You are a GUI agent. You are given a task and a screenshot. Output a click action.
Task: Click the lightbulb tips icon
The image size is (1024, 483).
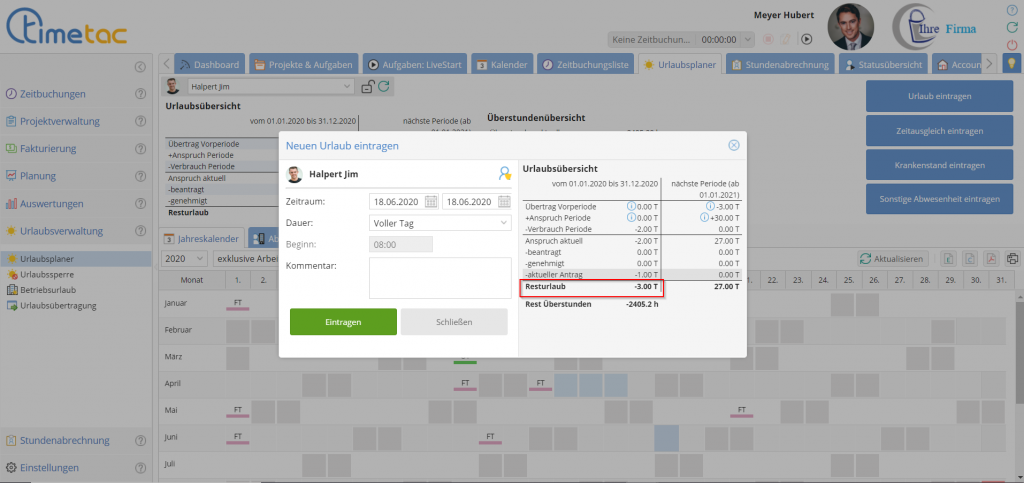point(1012,64)
